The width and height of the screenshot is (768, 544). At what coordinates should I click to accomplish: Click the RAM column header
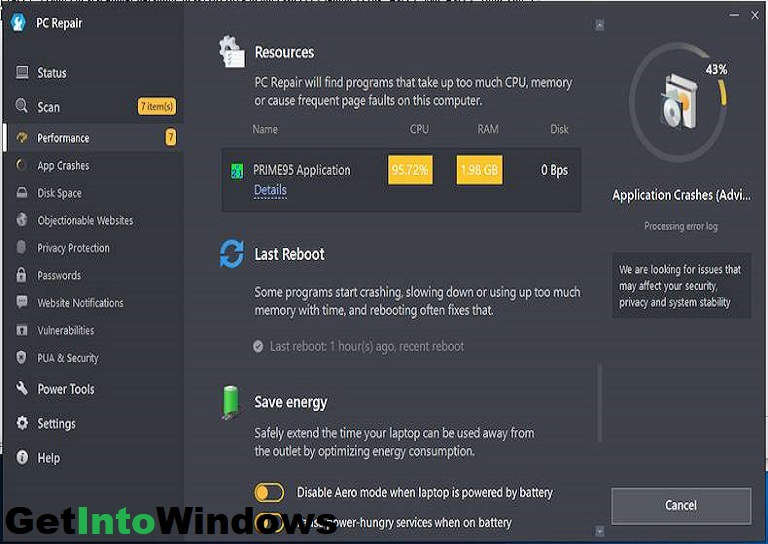tap(488, 129)
